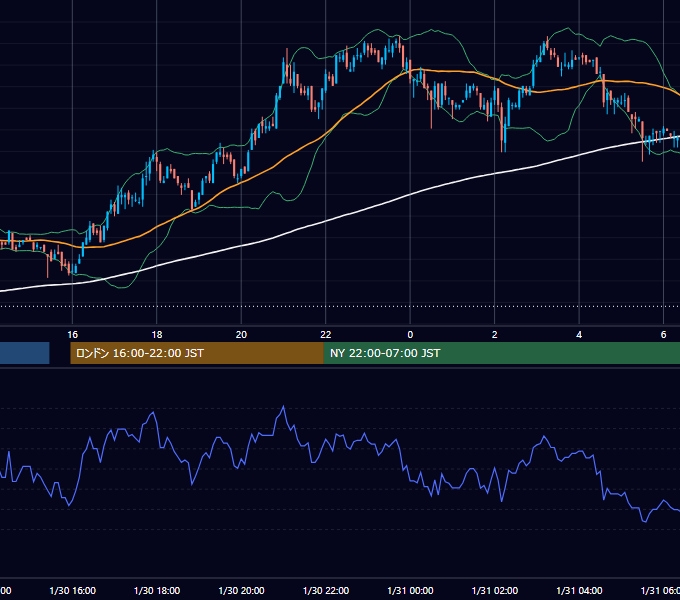Click the 1/30 22:00 time label
The height and width of the screenshot is (600, 680).
[x=326, y=590]
